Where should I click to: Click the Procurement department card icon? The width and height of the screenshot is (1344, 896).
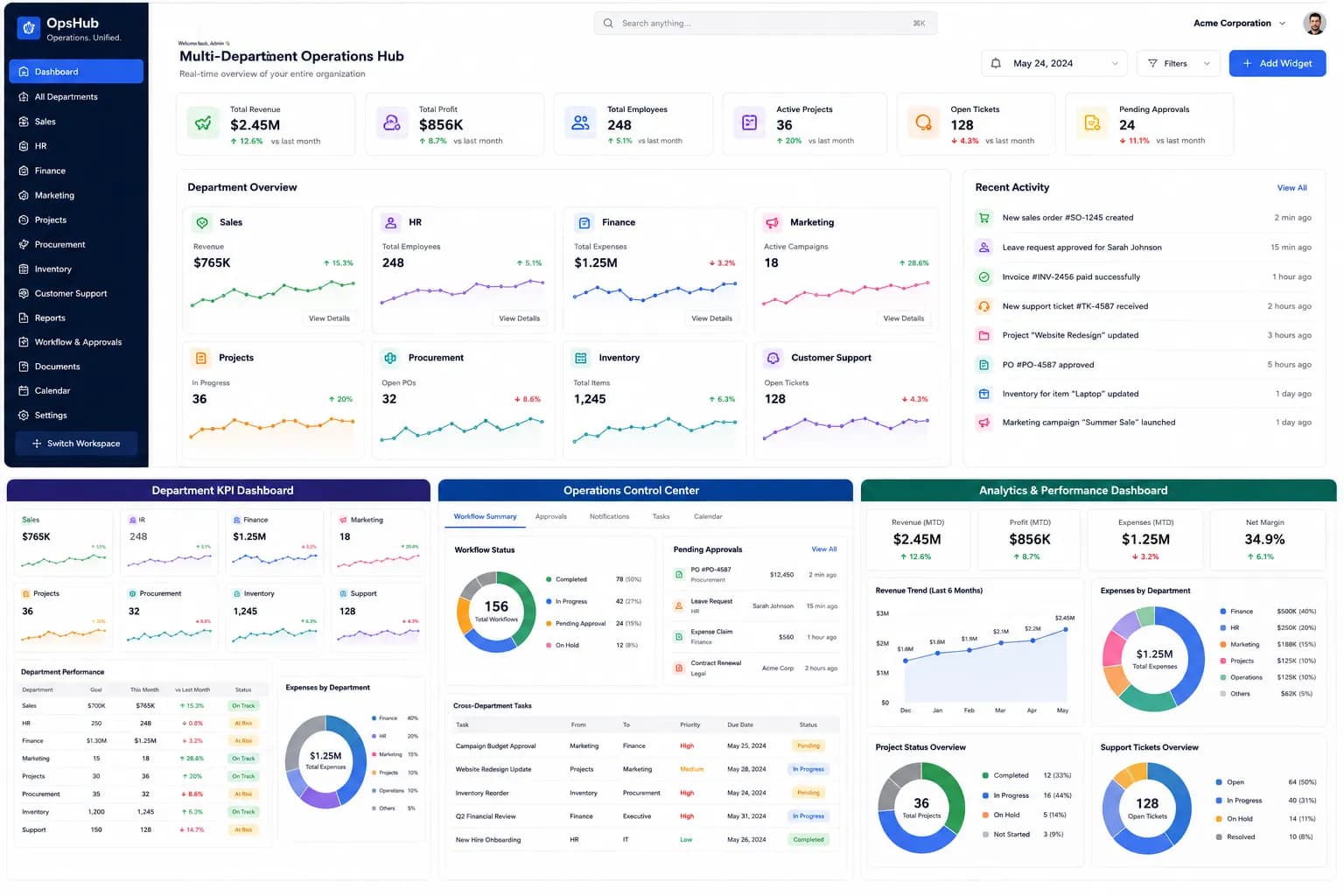390,358
